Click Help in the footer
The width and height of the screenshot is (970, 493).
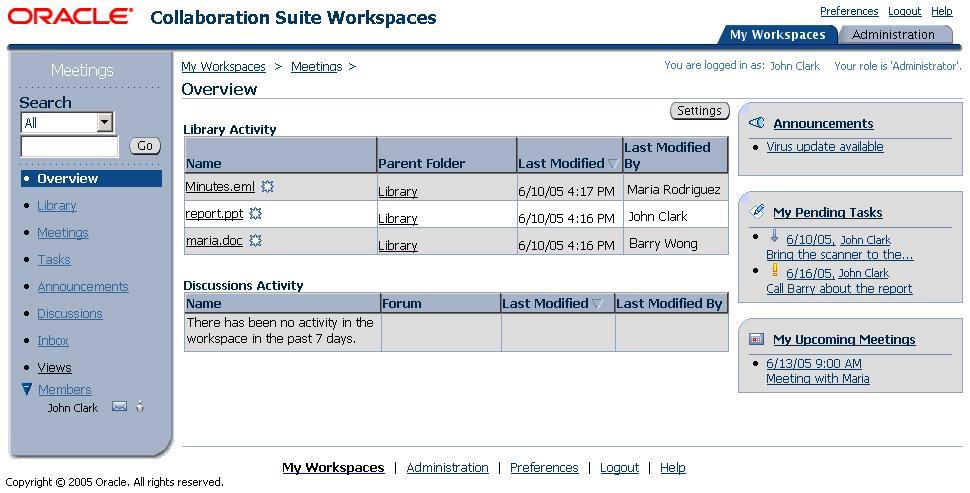(x=673, y=468)
